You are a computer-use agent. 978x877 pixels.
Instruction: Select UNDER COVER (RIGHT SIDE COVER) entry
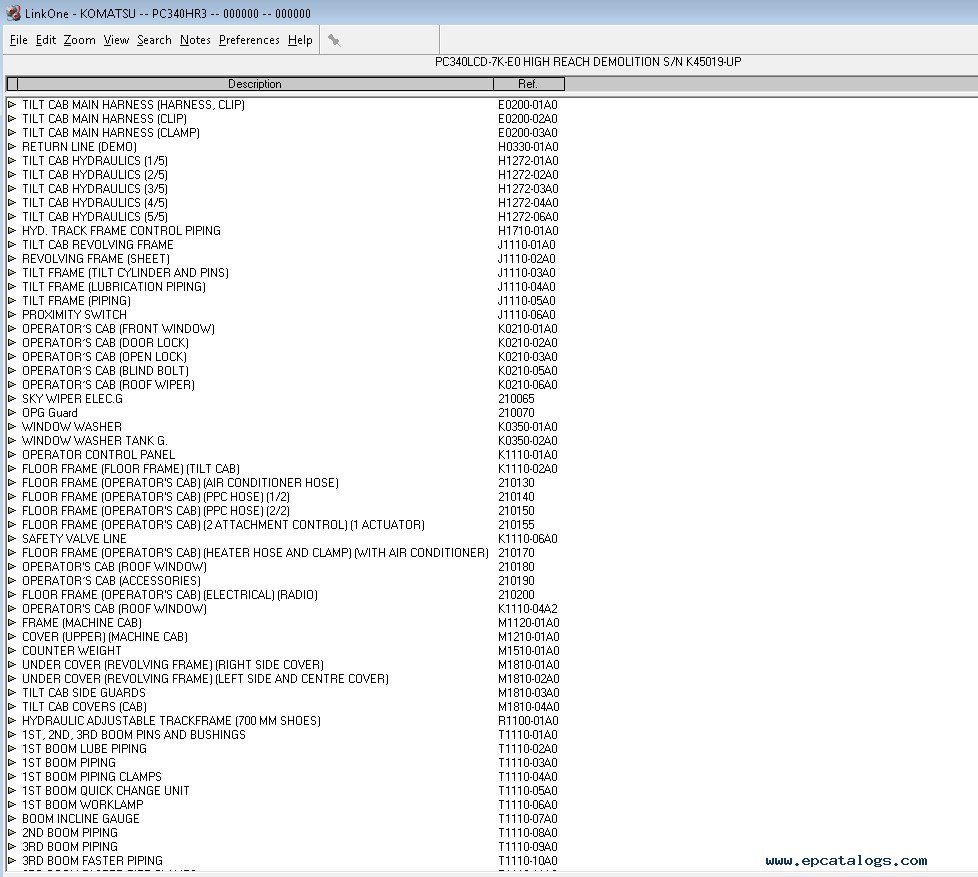(173, 665)
